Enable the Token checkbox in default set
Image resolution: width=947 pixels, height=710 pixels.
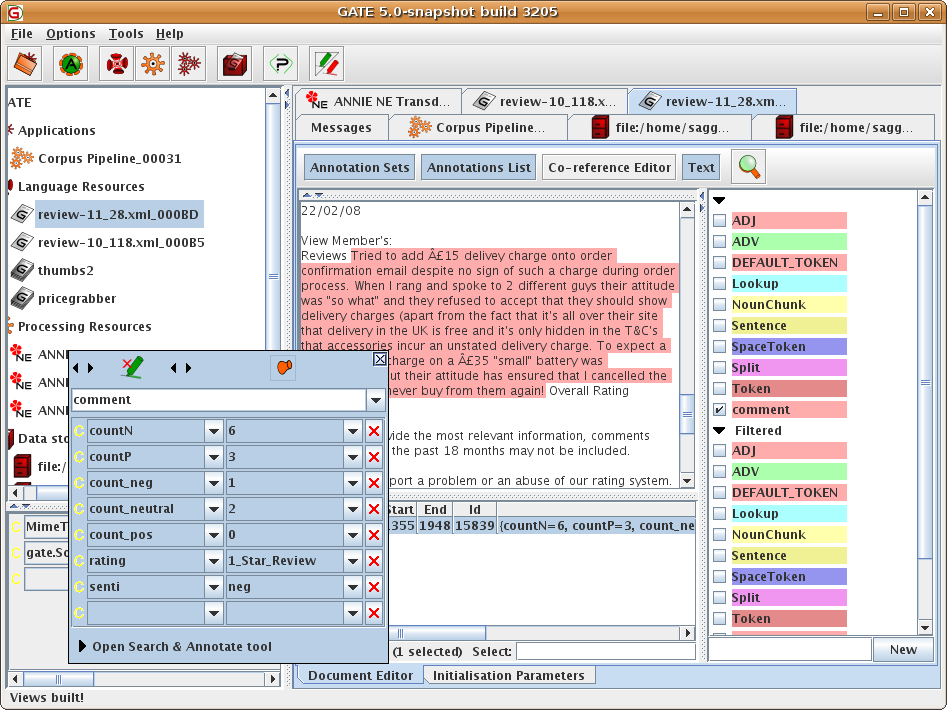[719, 389]
